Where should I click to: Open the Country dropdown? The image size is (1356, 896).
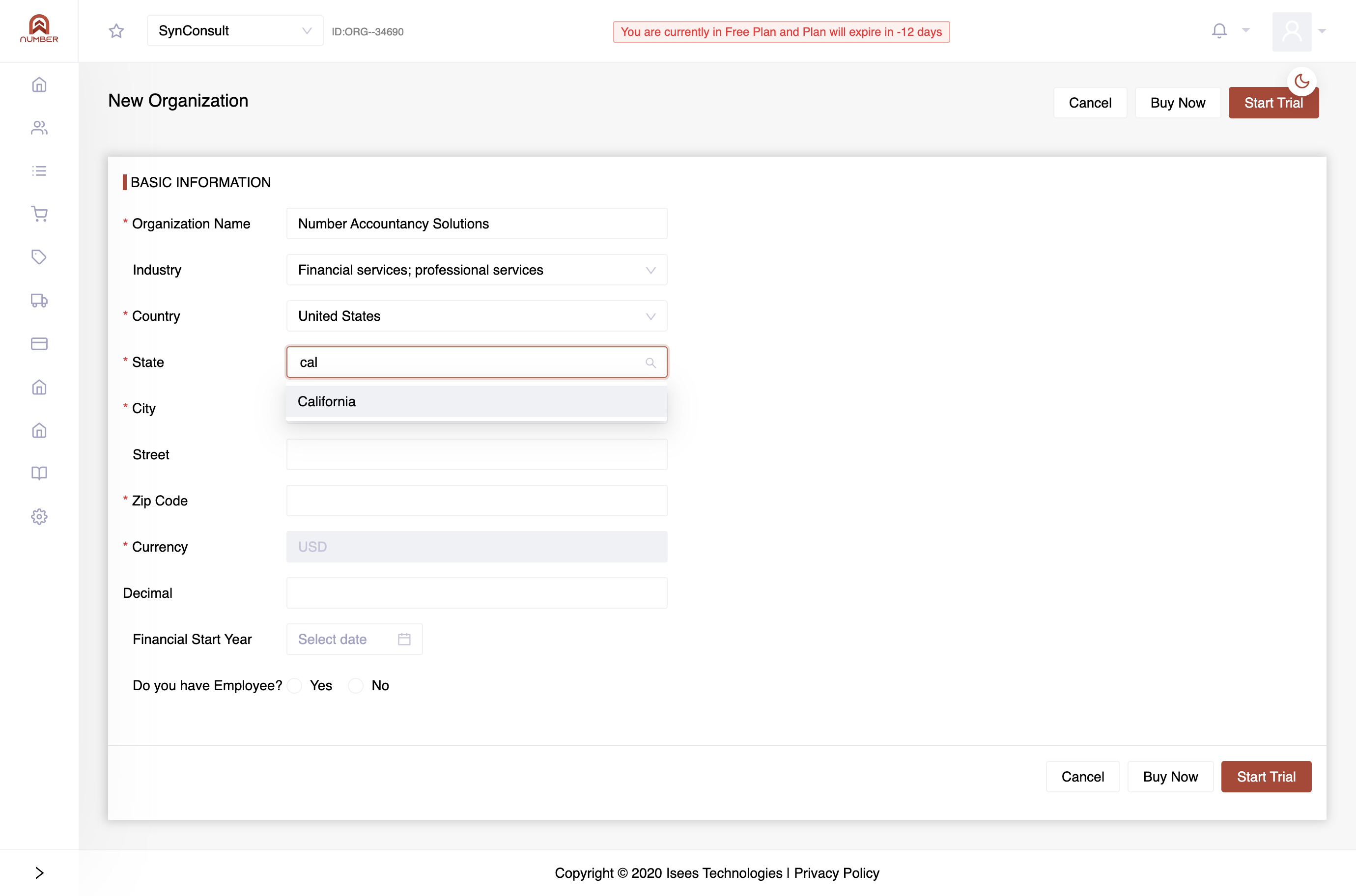tap(477, 316)
